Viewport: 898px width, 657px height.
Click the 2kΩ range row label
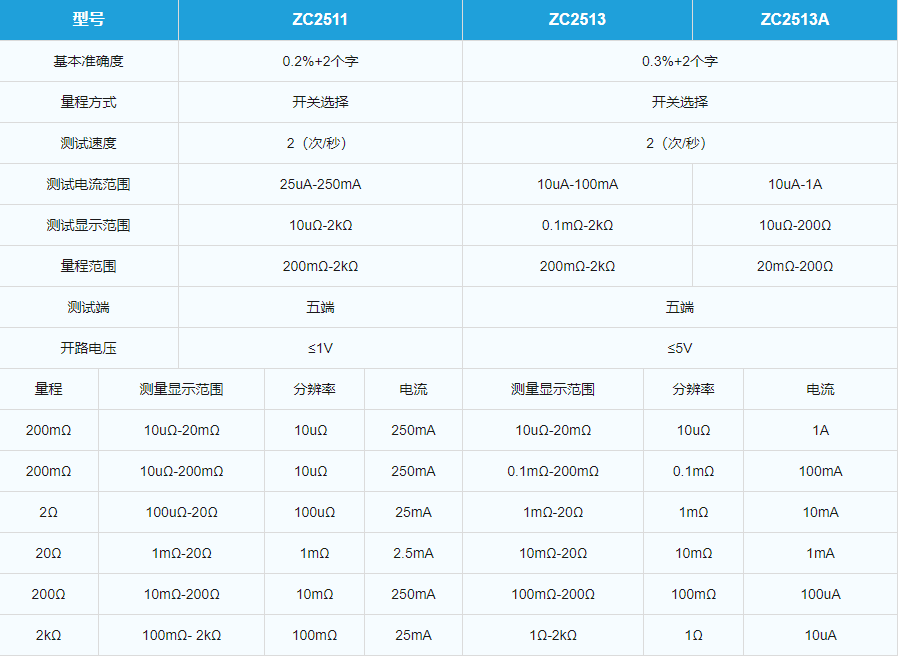click(x=49, y=636)
